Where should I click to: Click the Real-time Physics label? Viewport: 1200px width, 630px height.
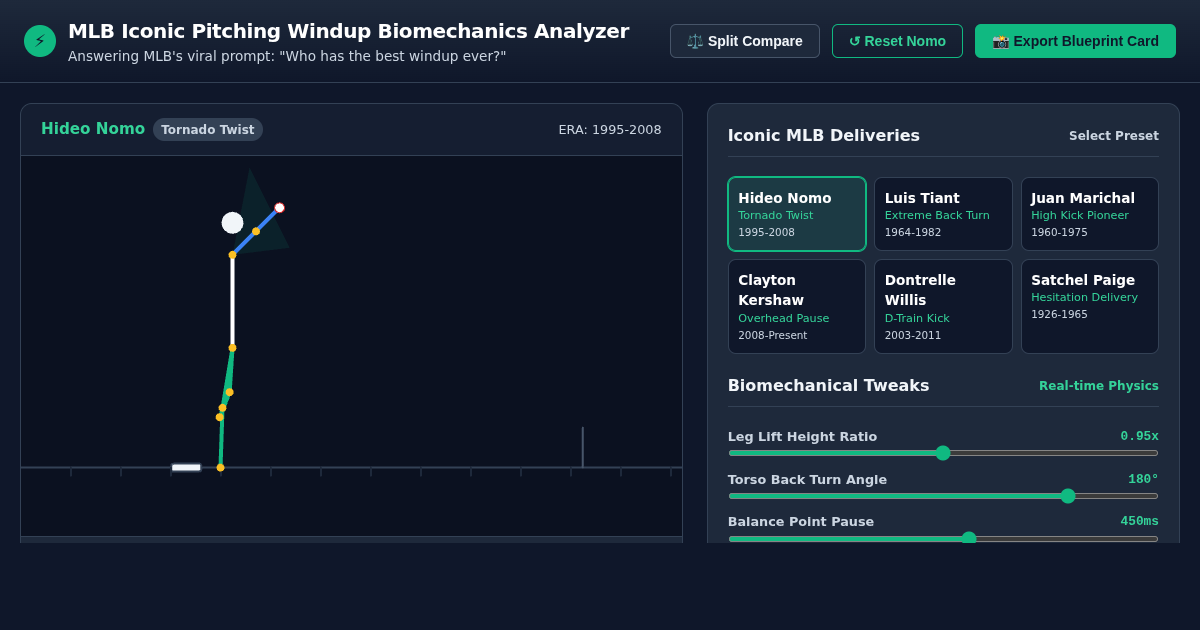(x=1099, y=386)
